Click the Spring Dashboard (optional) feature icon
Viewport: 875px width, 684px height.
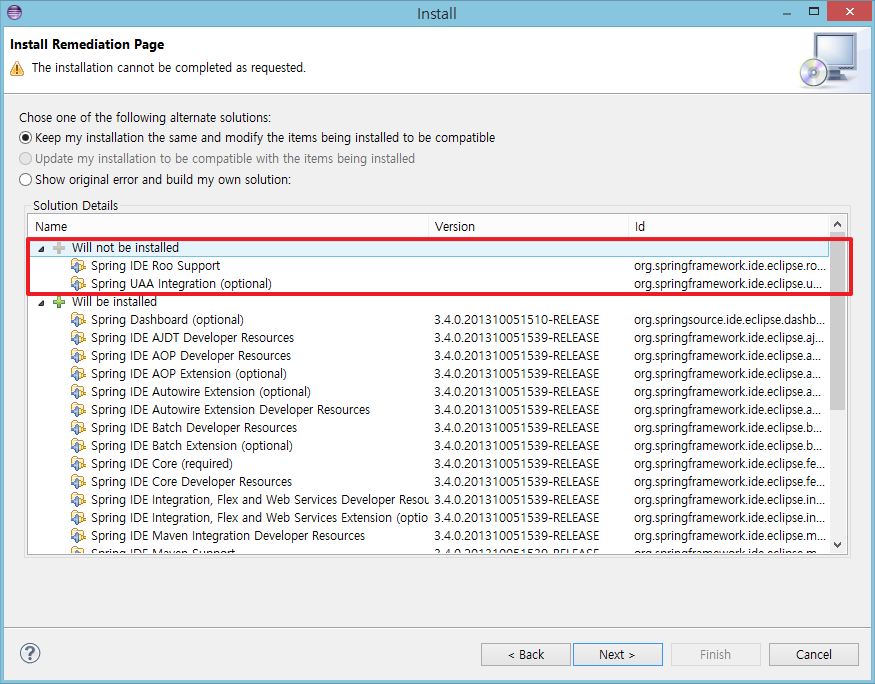pos(78,320)
